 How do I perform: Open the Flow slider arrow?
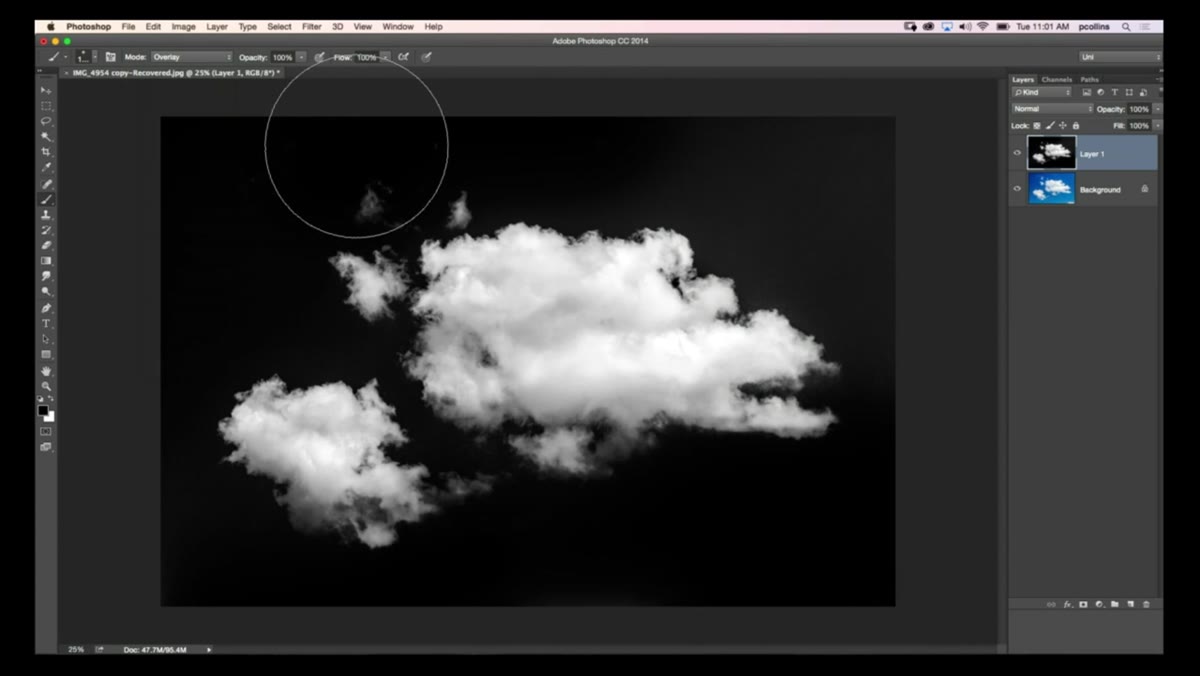click(x=385, y=57)
